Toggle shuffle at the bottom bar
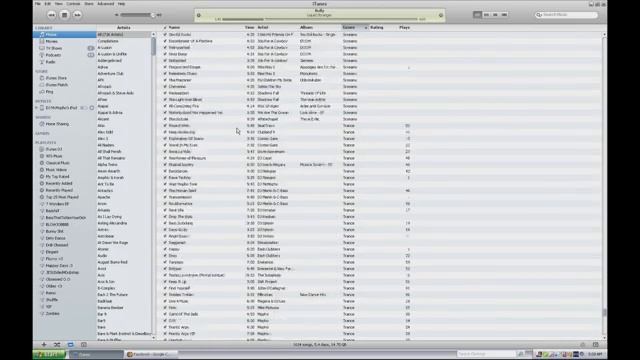This screenshot has width=640, height=360. click(57, 344)
